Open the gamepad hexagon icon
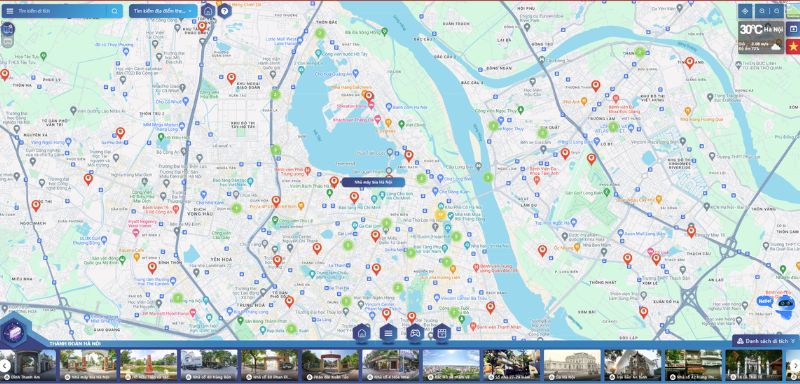The image size is (800, 384). [415, 334]
